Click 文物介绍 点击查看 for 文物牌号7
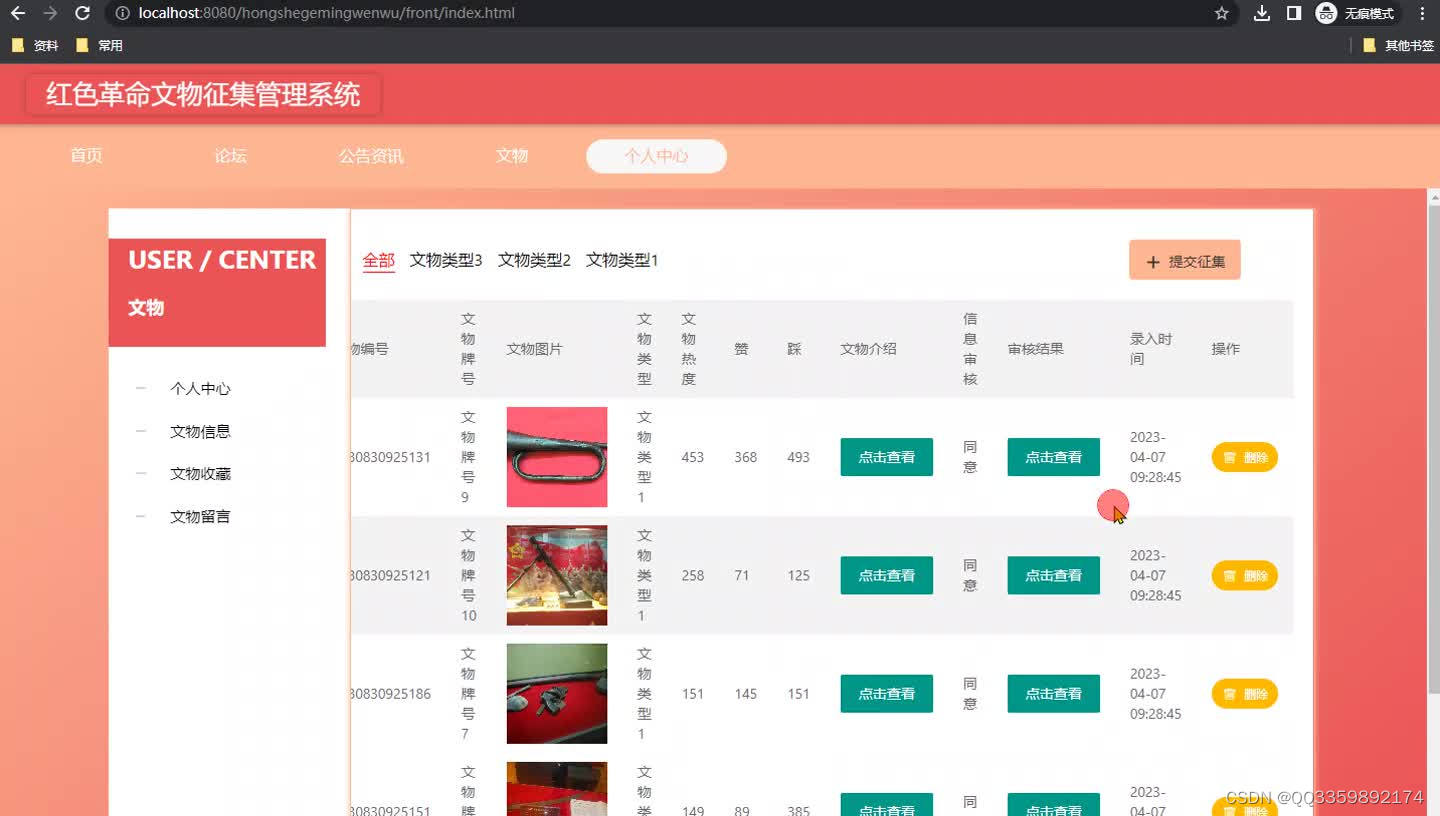The width and height of the screenshot is (1440, 816). pyautogui.click(x=887, y=693)
